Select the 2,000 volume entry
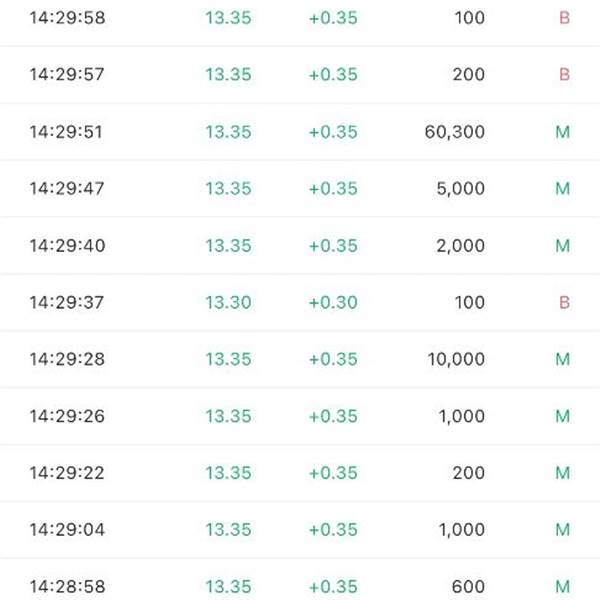This screenshot has height=600, width=600. pos(460,246)
